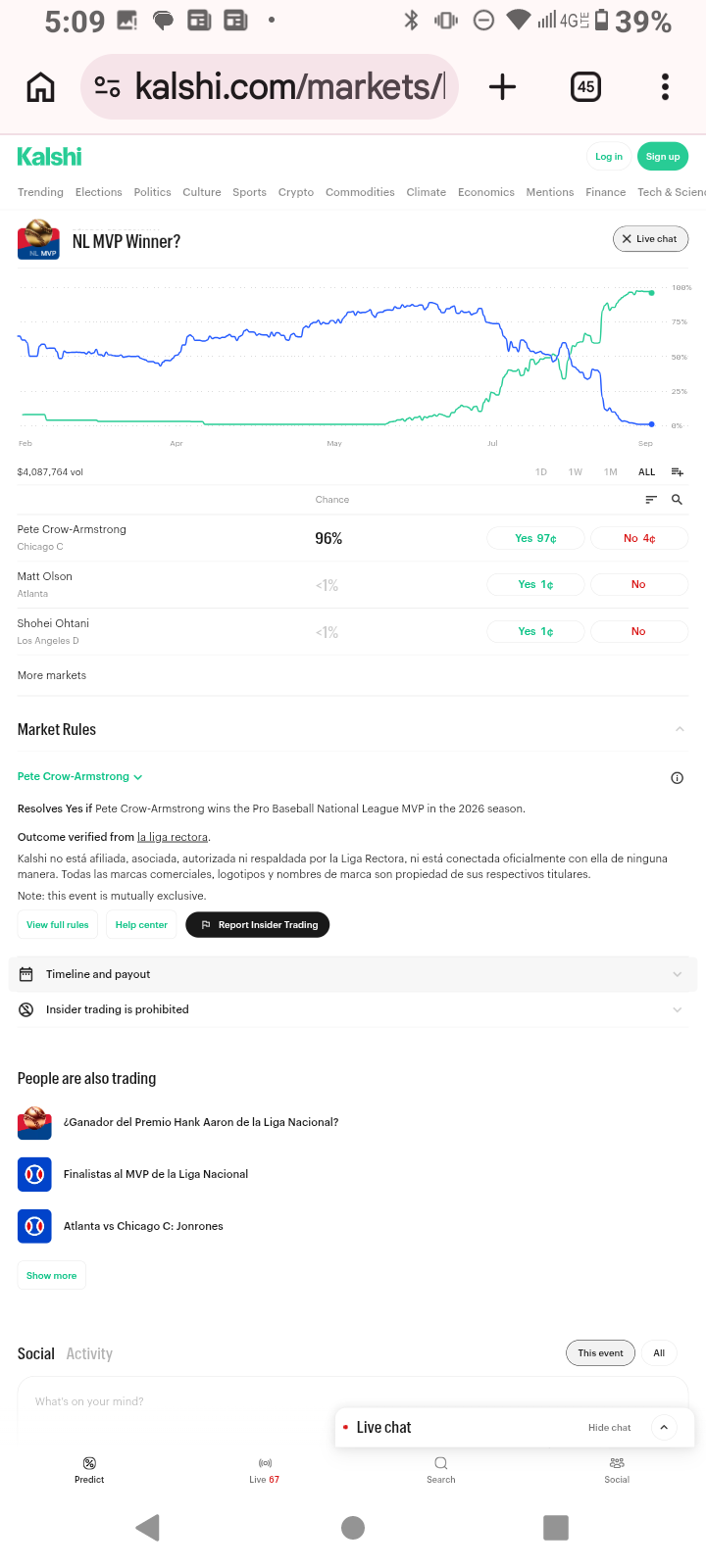The width and height of the screenshot is (706, 1568).
Task: Collapse the Market Rules section
Action: [680, 729]
